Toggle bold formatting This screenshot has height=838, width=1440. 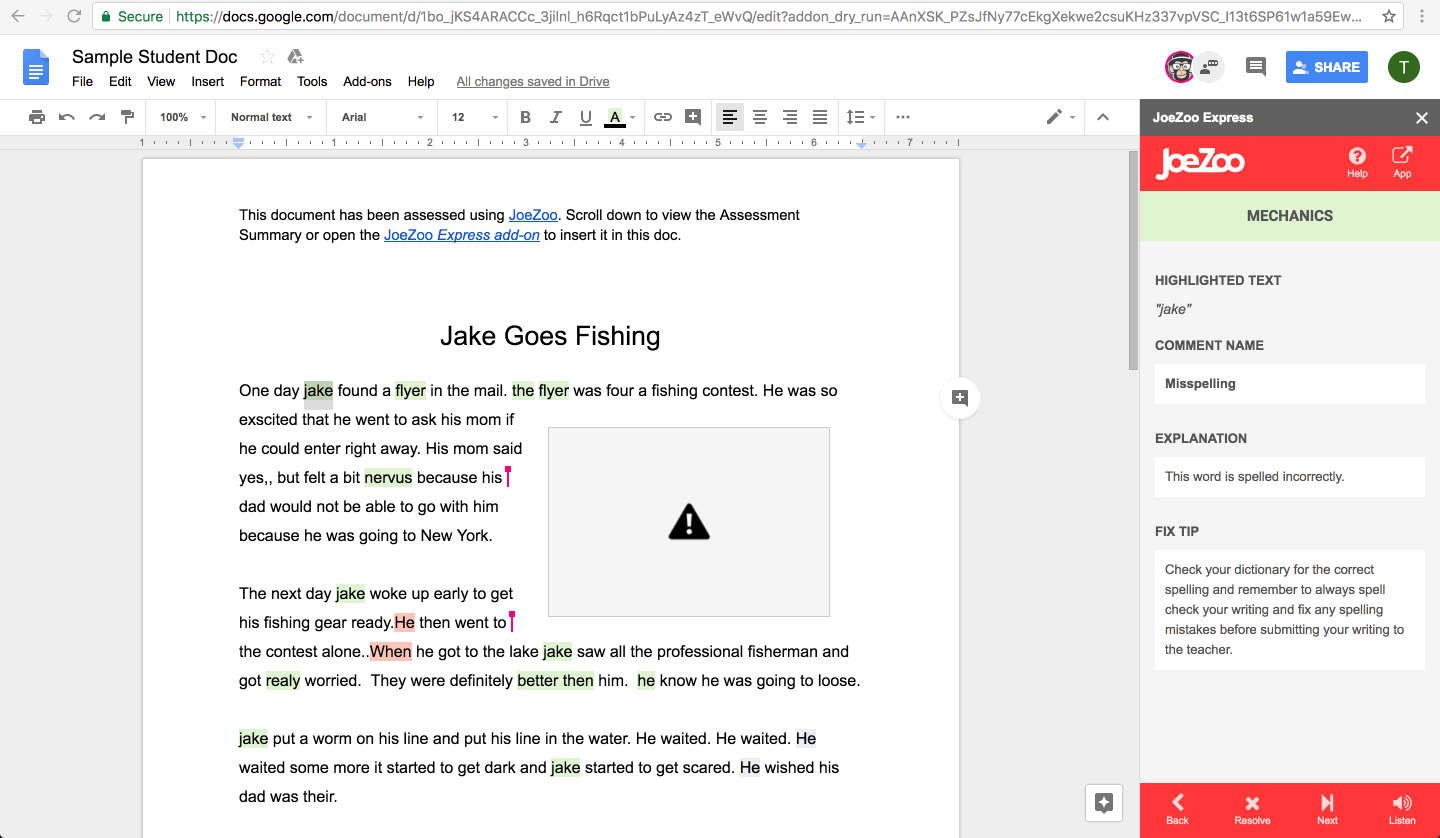click(526, 117)
